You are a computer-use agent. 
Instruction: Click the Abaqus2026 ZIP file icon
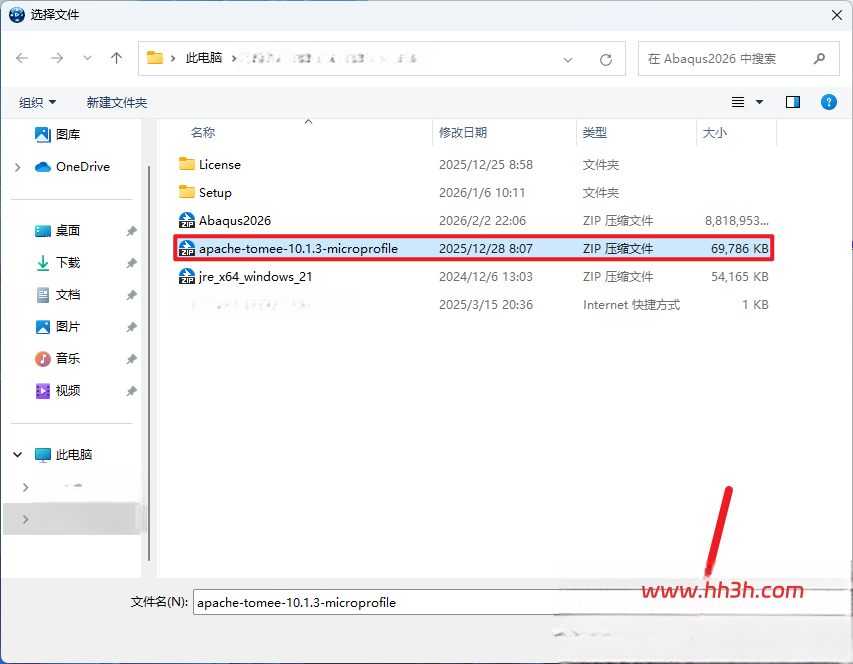pos(187,220)
